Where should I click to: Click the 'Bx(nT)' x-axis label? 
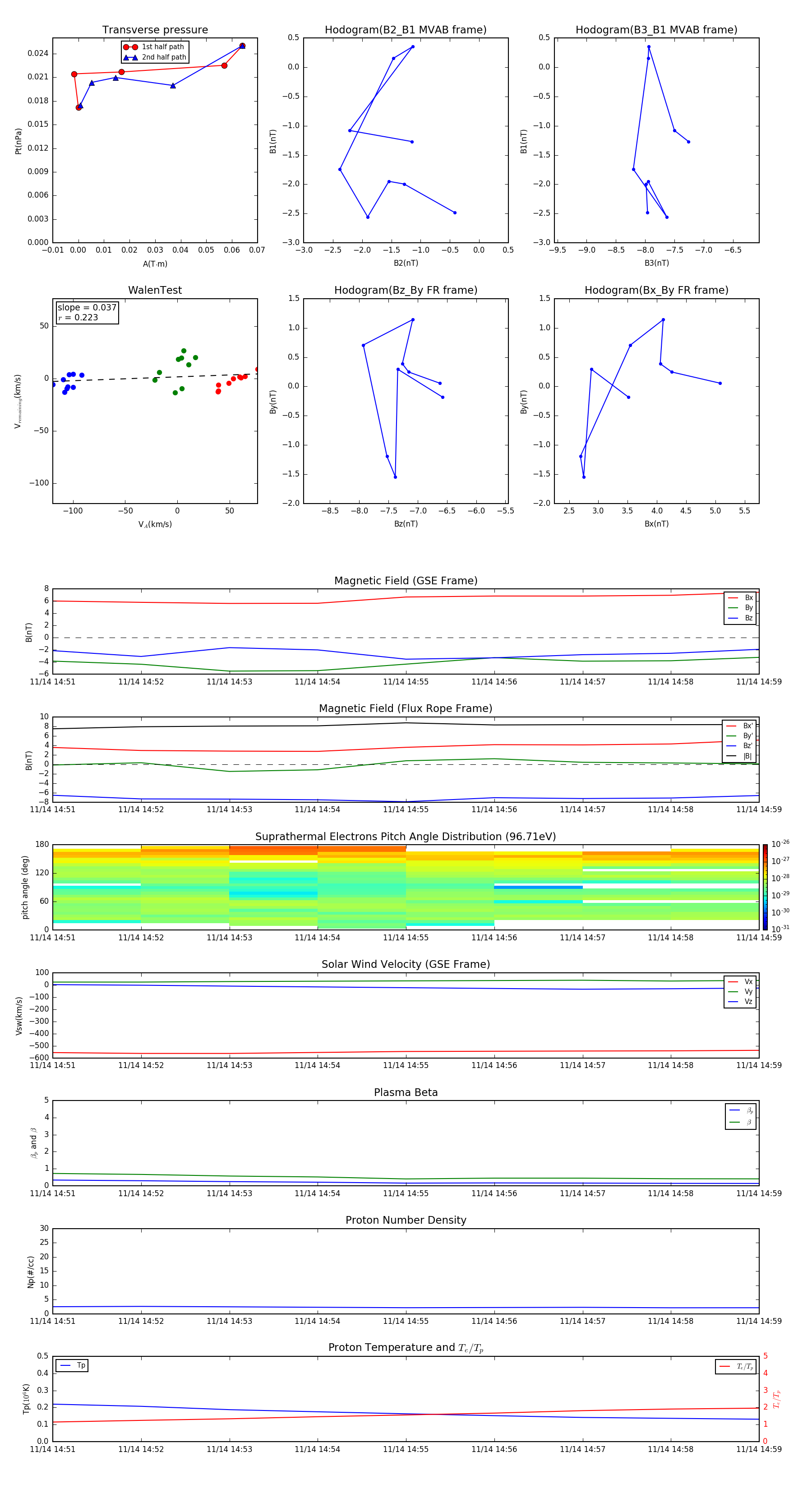656,524
